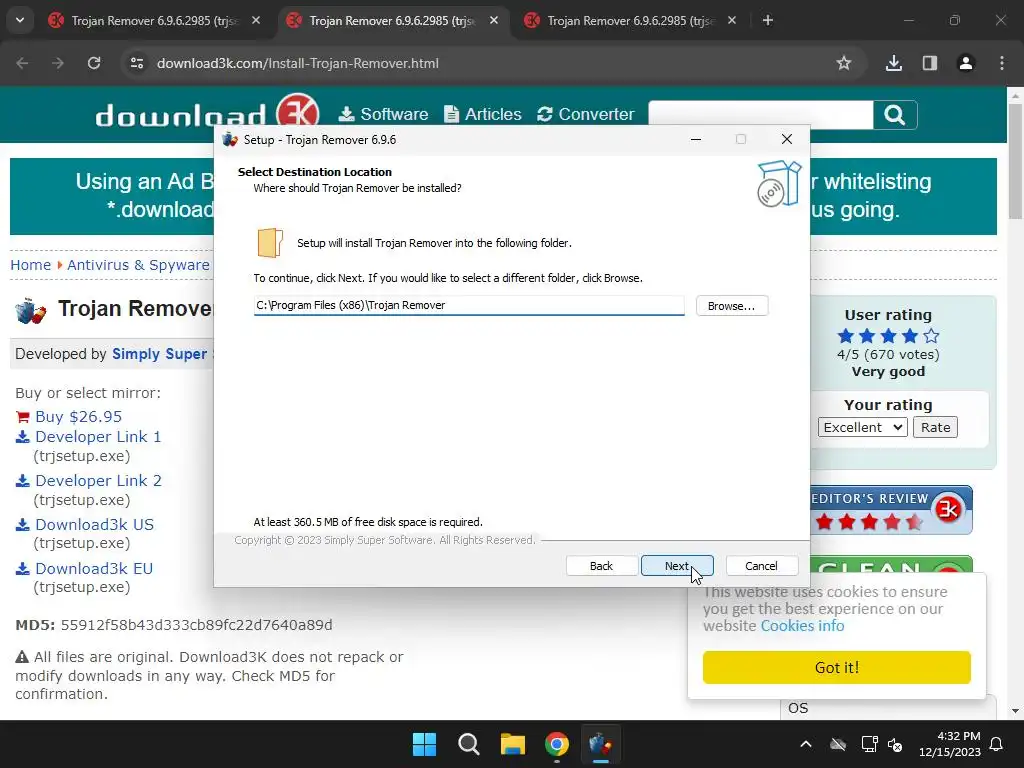Viewport: 1024px width, 768px height.
Task: Open Articles section on Download3k
Action: [483, 114]
